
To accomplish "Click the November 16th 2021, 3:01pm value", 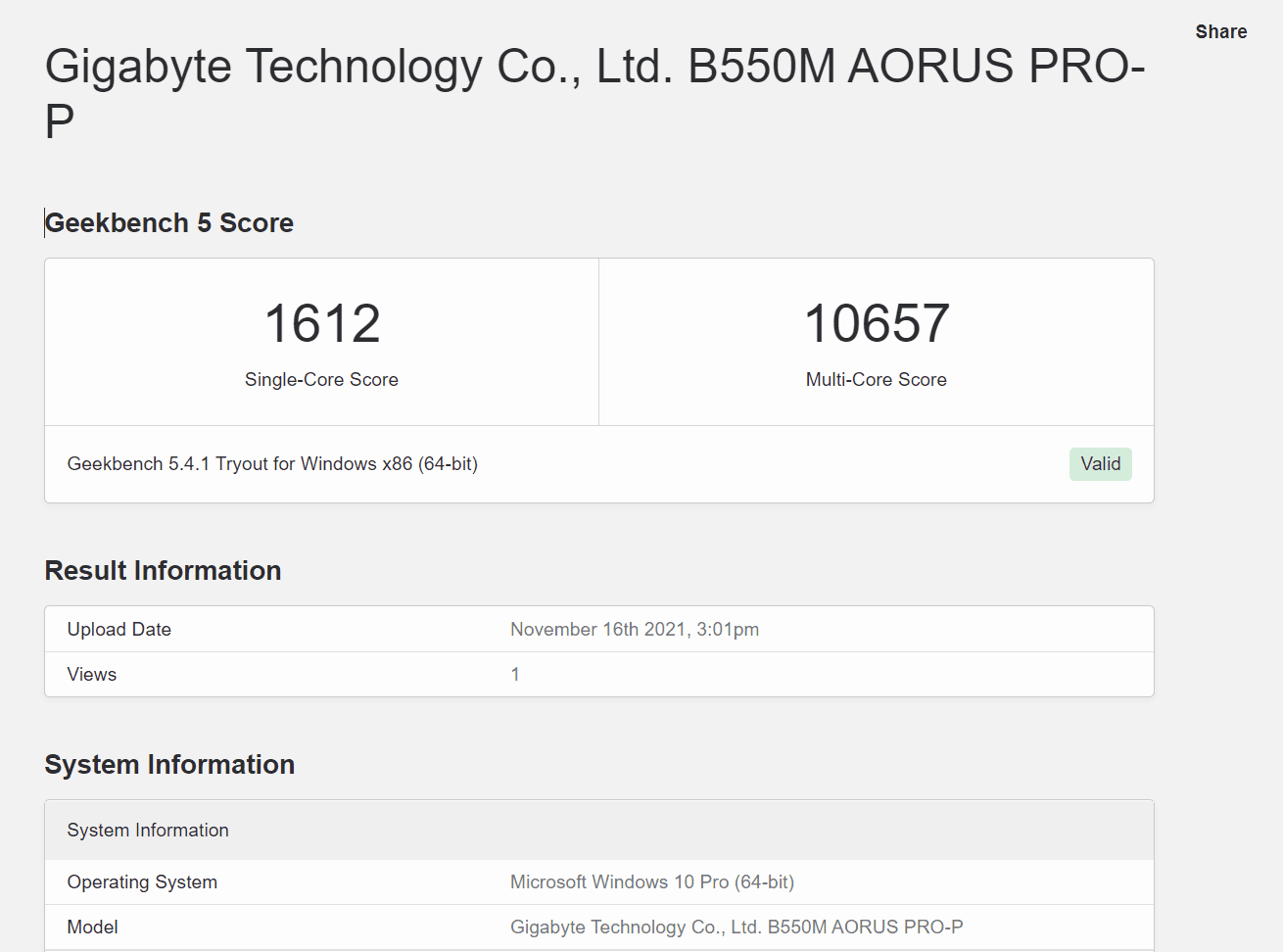I will 635,630.
